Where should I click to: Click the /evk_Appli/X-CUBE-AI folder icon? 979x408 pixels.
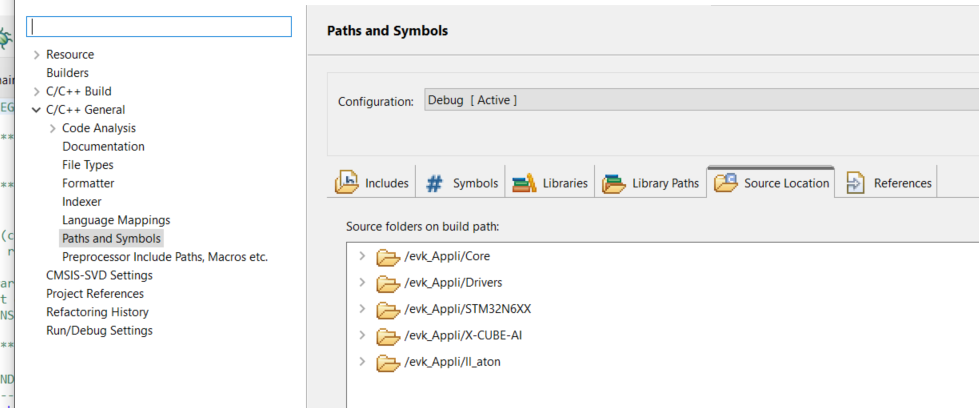387,335
